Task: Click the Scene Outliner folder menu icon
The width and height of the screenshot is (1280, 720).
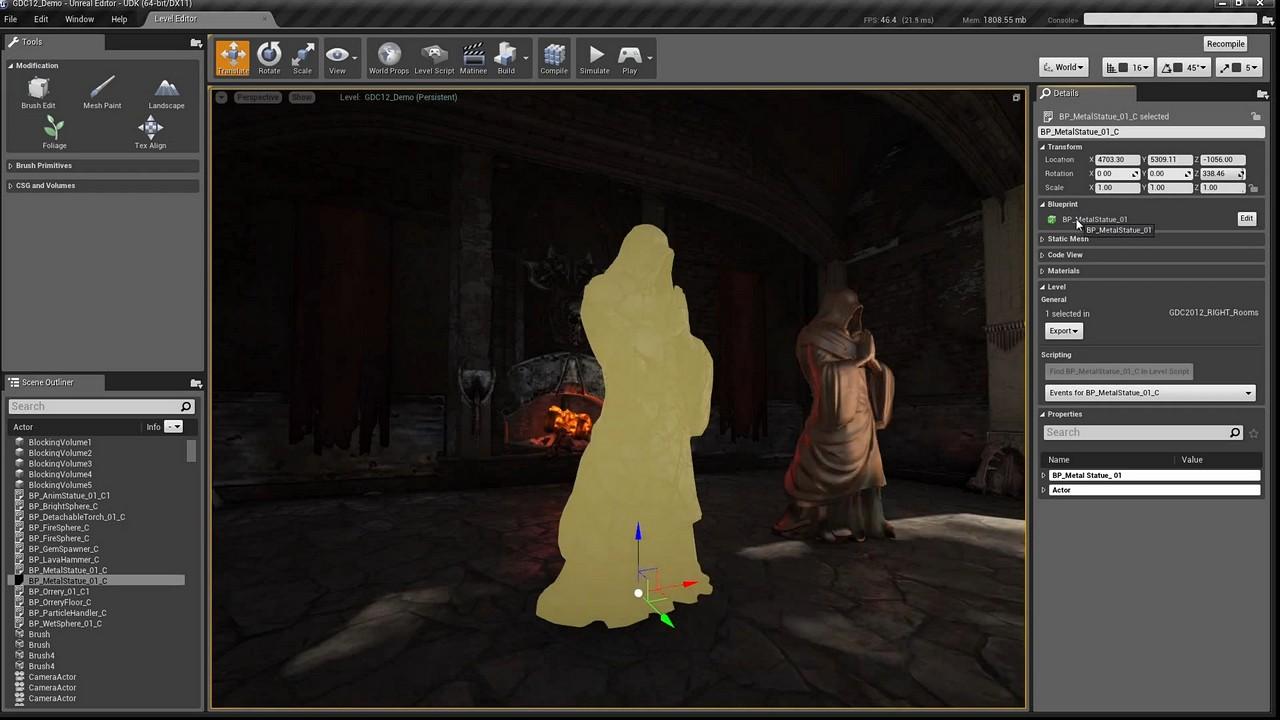Action: click(x=196, y=383)
